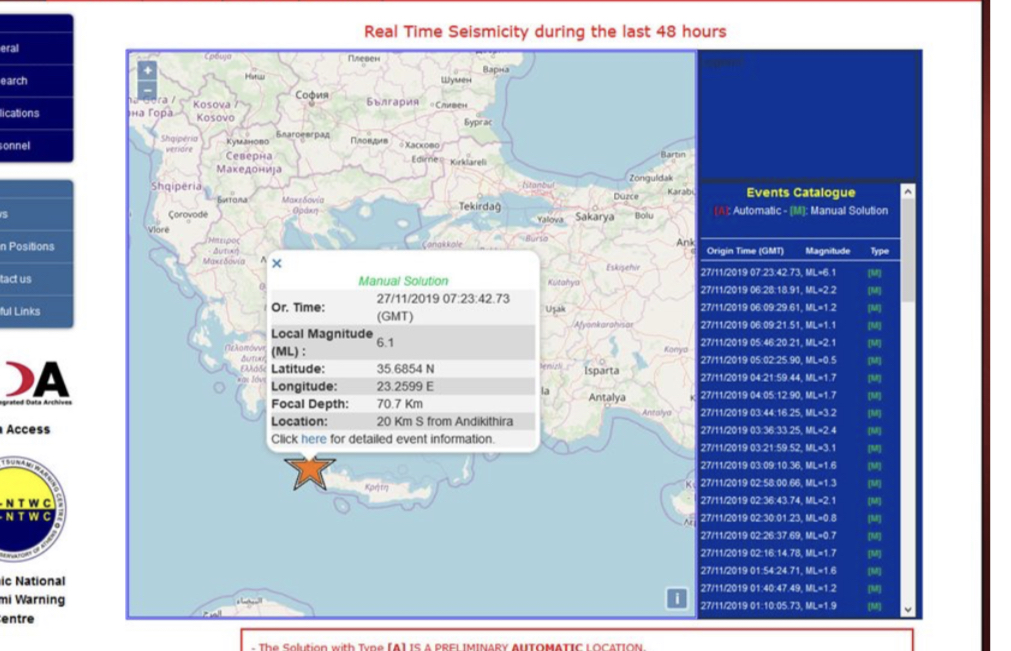The image size is (1011, 651).
Task: Select the 03:21:59.52 ML=3.1 event
Action: coord(792,448)
